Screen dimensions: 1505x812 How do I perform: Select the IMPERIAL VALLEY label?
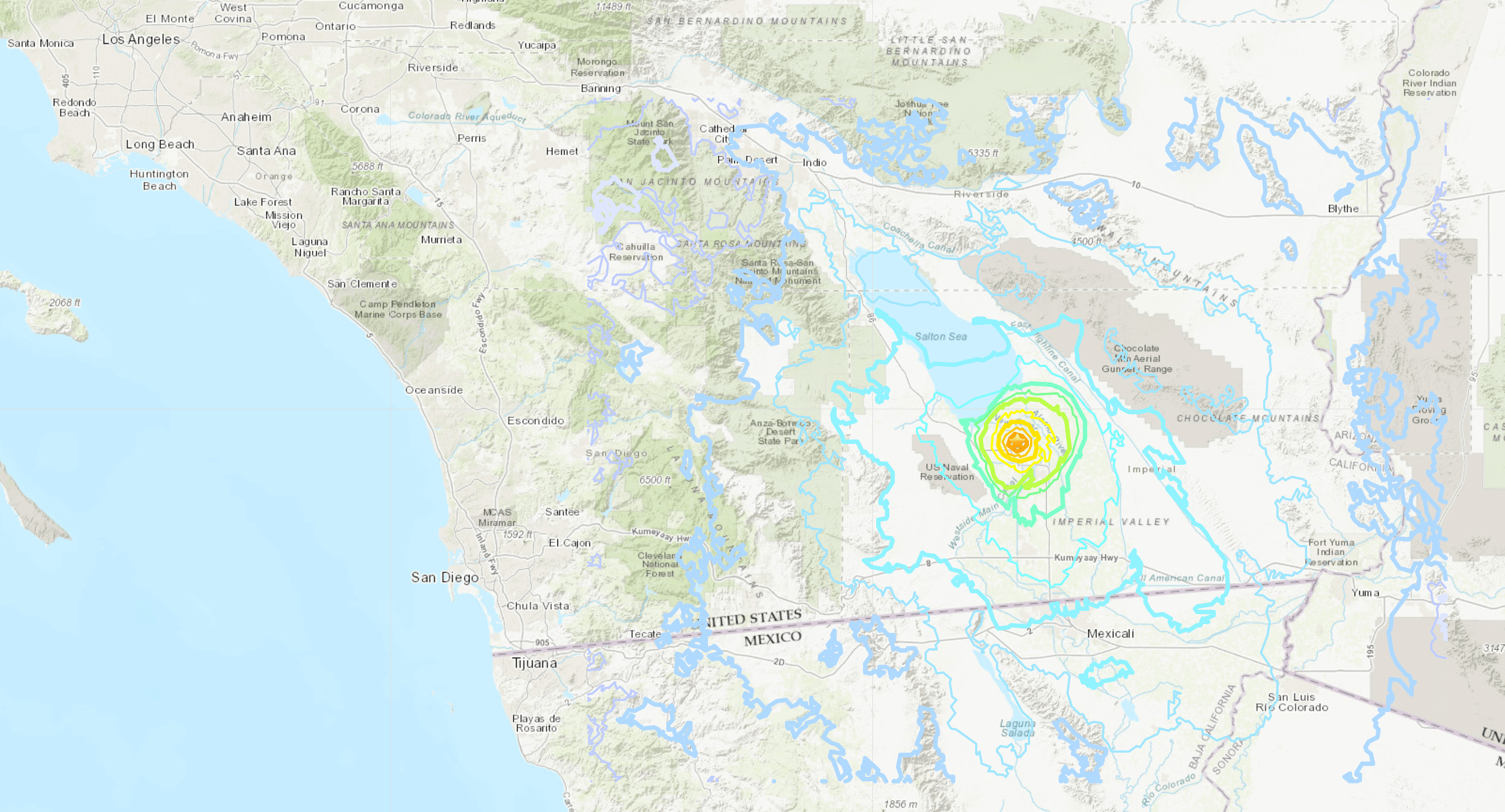point(1111,522)
